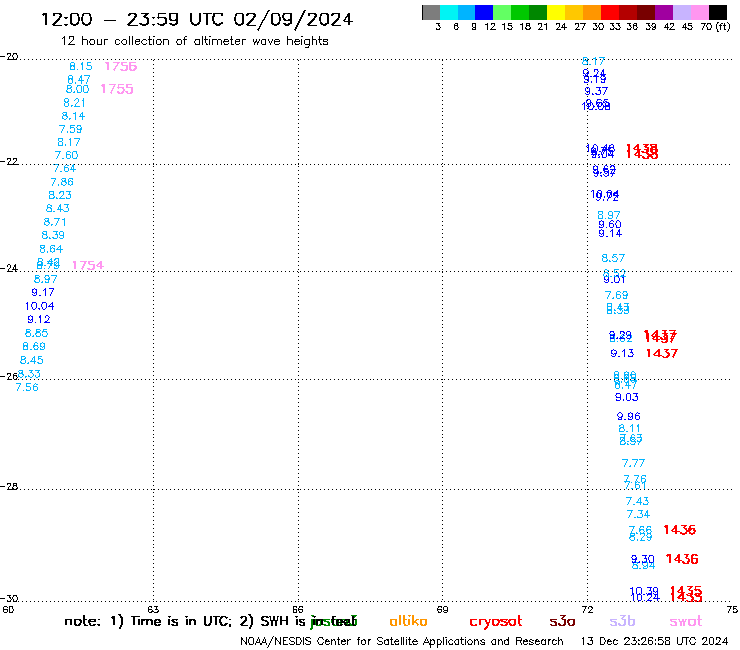Click the '12:00 – 23:59 UTC 02/09/2024' title
This screenshot has height=650, width=740.
(197, 19)
